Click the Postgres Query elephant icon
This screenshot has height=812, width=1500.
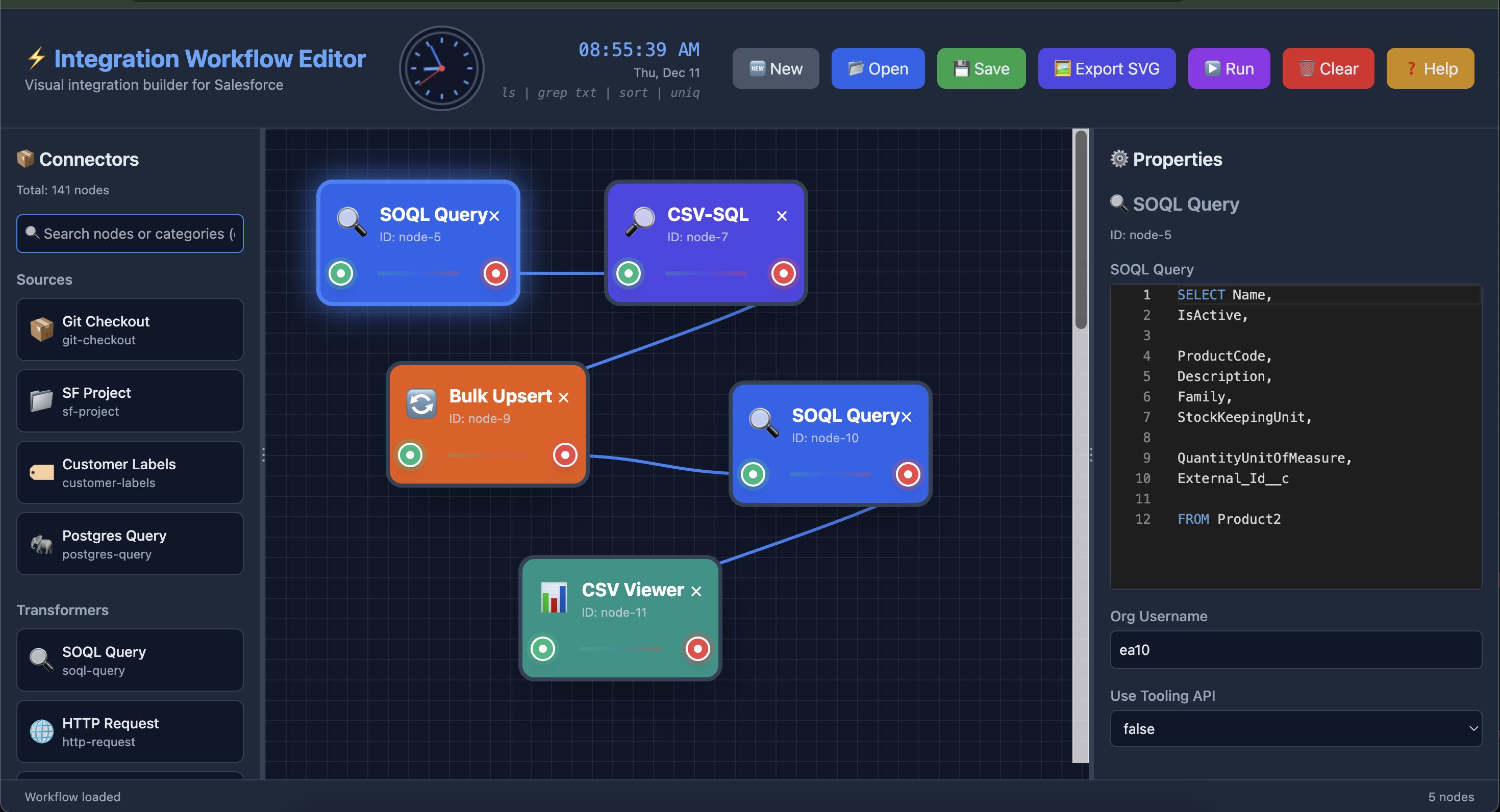click(41, 544)
